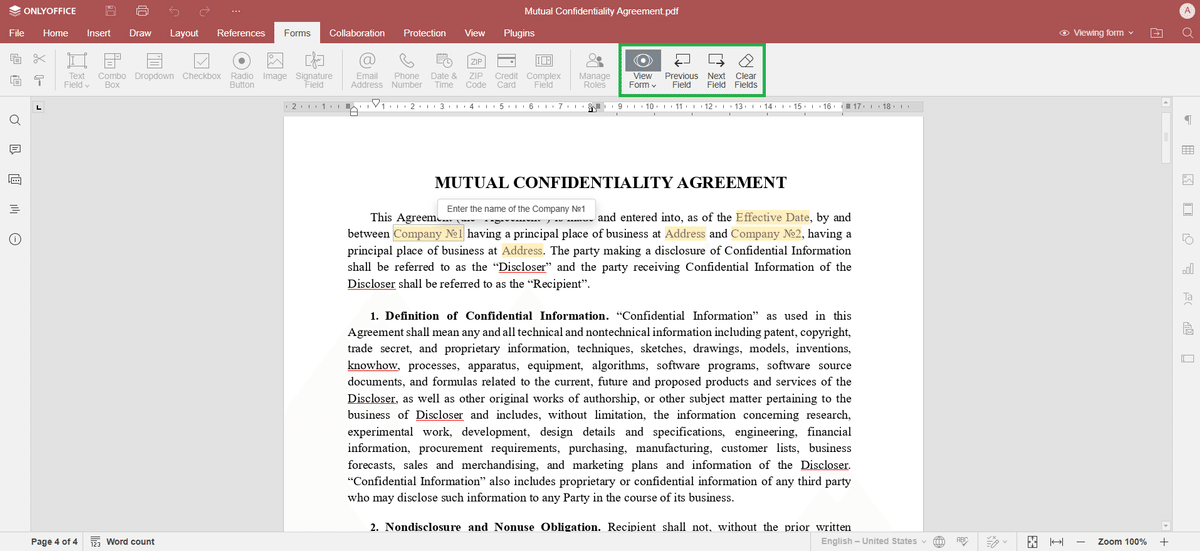Switch to the Home tab
1200x551 pixels.
tap(56, 33)
